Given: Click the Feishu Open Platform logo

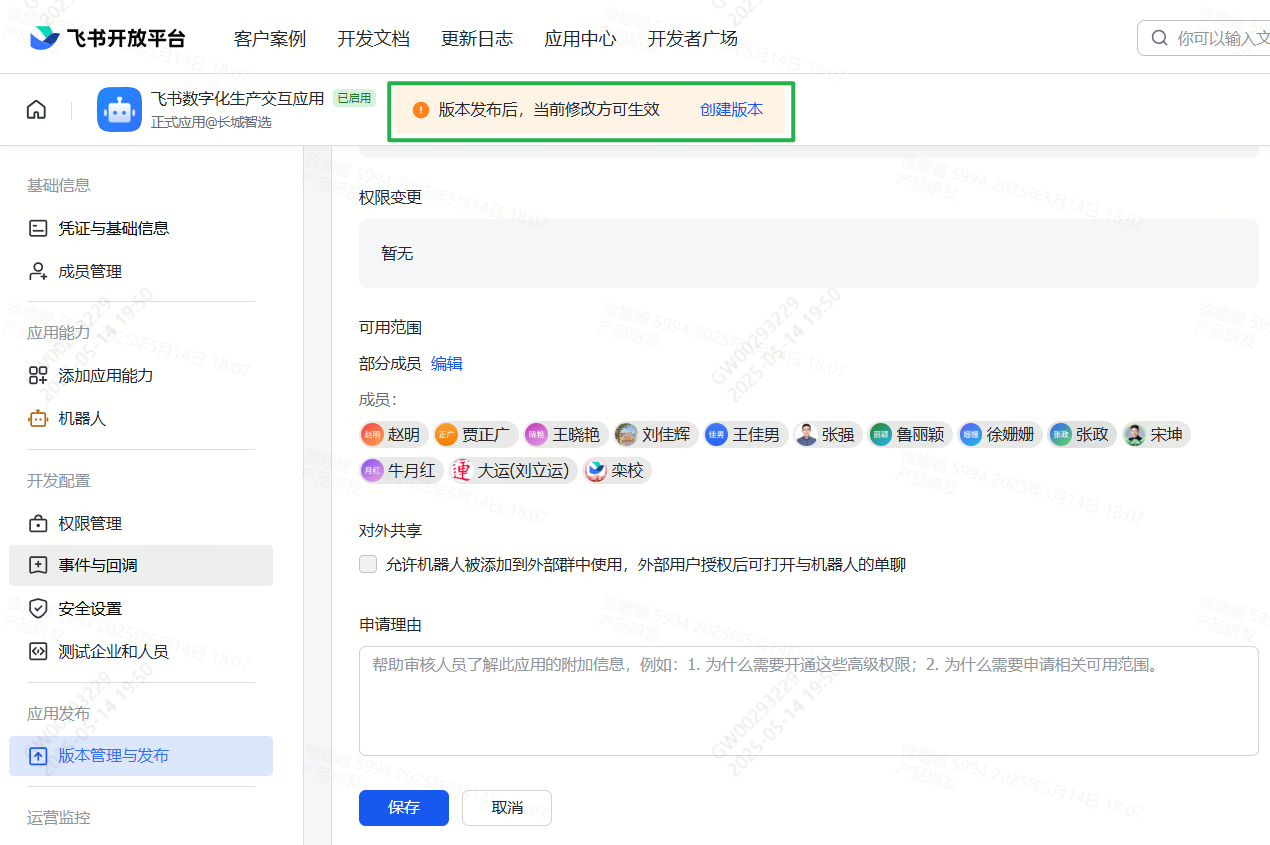Looking at the screenshot, I should coord(108,38).
